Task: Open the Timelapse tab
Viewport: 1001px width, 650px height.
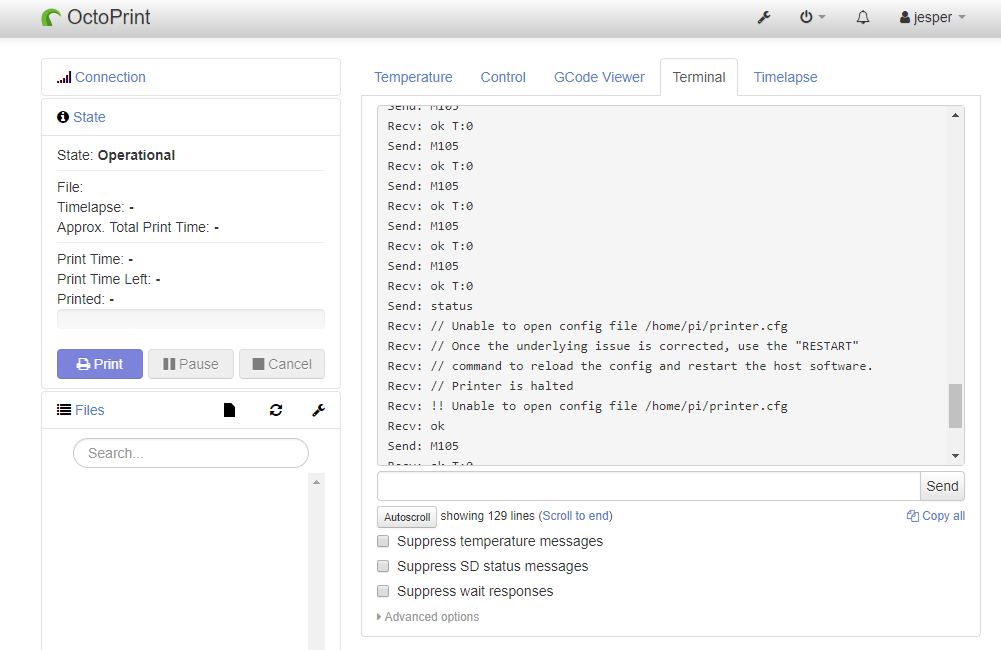Action: pos(785,77)
